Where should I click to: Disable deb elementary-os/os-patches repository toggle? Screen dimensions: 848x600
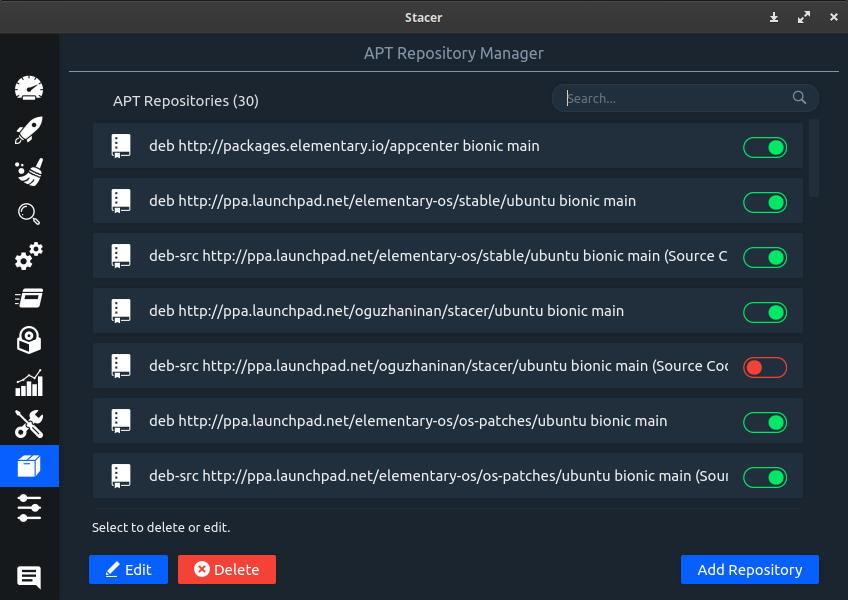[x=765, y=423]
